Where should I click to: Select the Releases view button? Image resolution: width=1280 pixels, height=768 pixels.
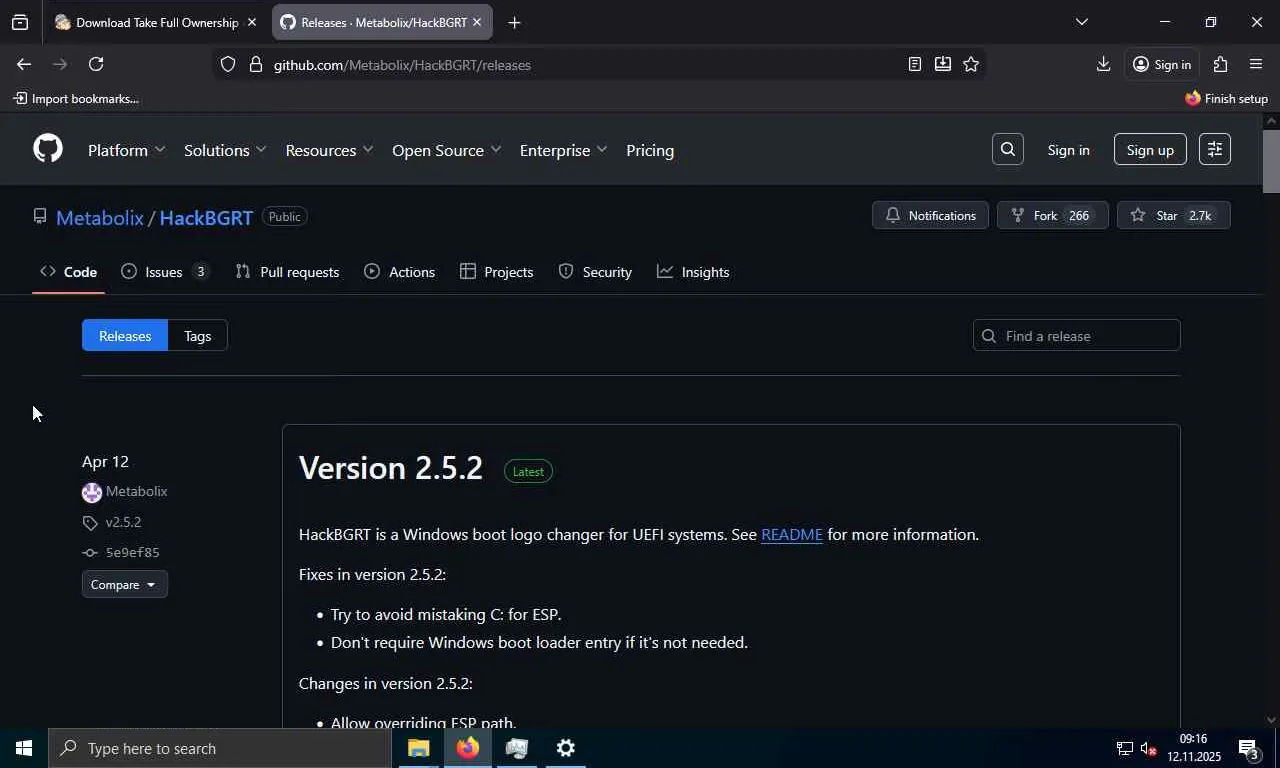click(125, 336)
